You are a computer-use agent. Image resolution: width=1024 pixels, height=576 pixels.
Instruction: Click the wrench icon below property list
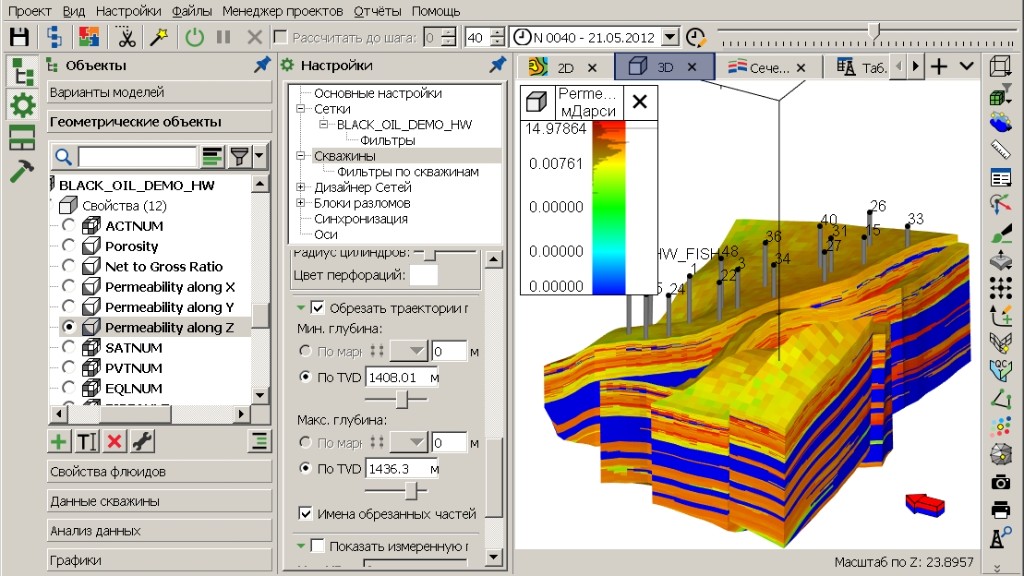[142, 441]
